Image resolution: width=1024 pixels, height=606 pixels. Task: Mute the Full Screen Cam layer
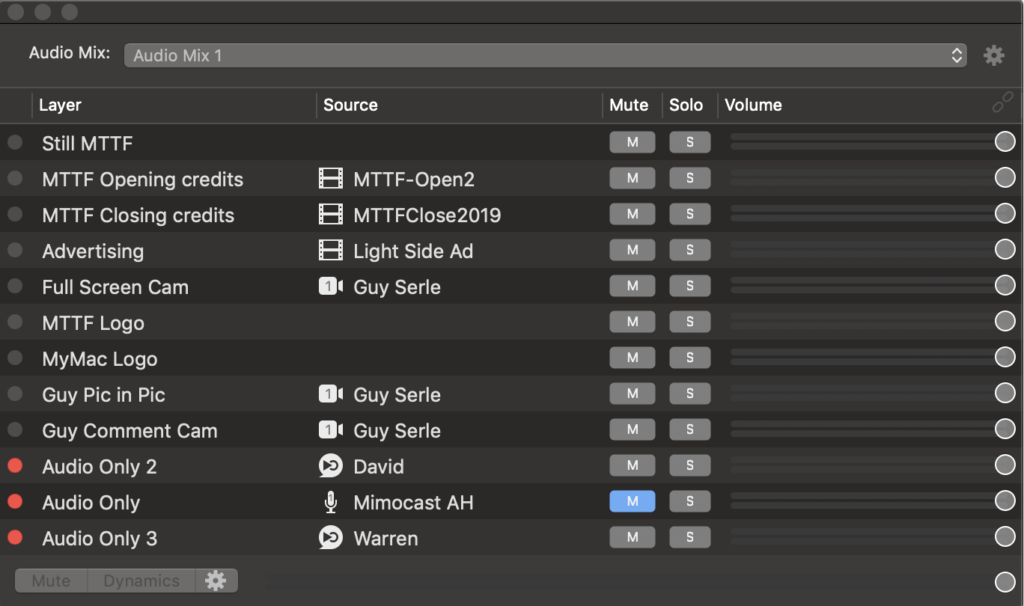point(632,286)
